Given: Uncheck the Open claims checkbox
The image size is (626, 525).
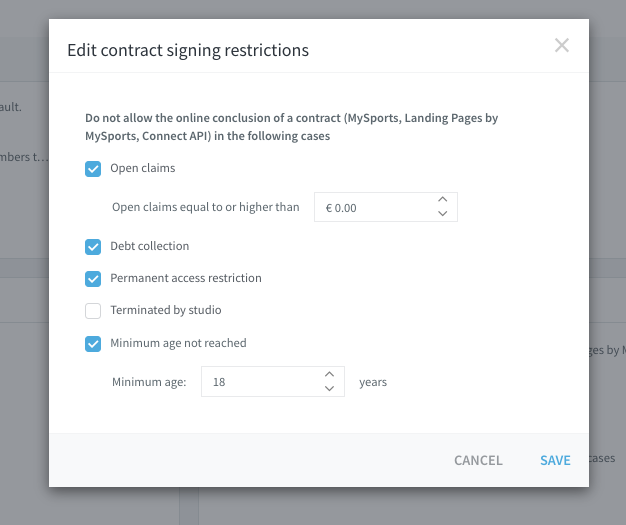Looking at the screenshot, I should tap(93, 169).
